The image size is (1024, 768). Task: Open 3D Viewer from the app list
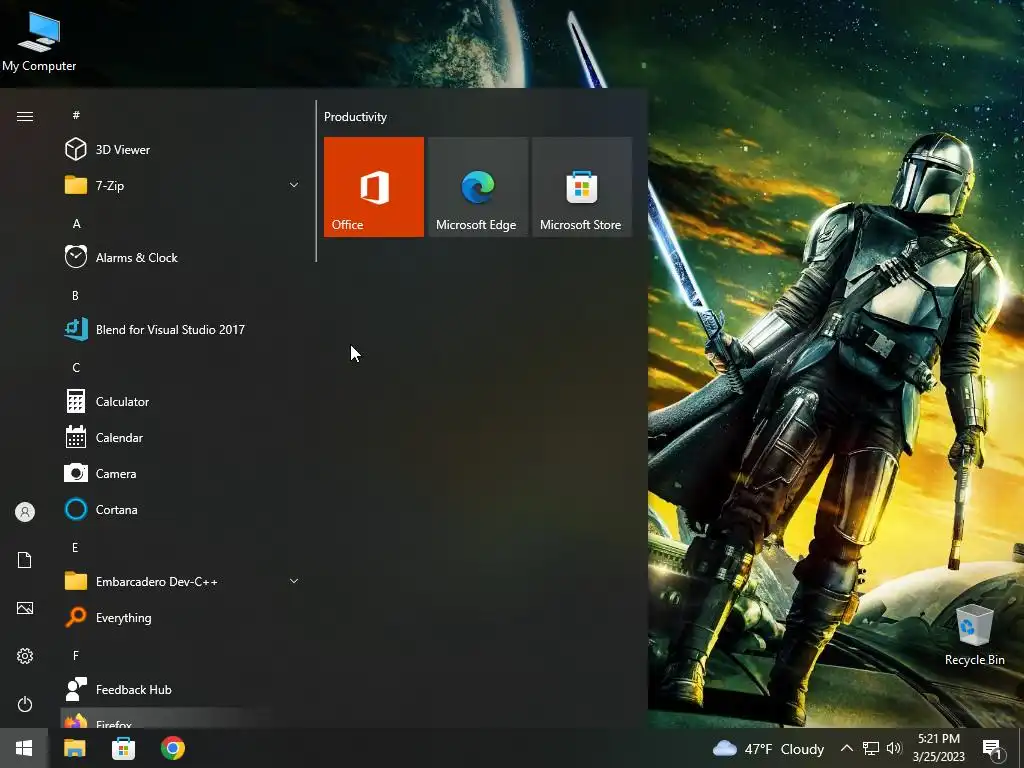(x=182, y=150)
